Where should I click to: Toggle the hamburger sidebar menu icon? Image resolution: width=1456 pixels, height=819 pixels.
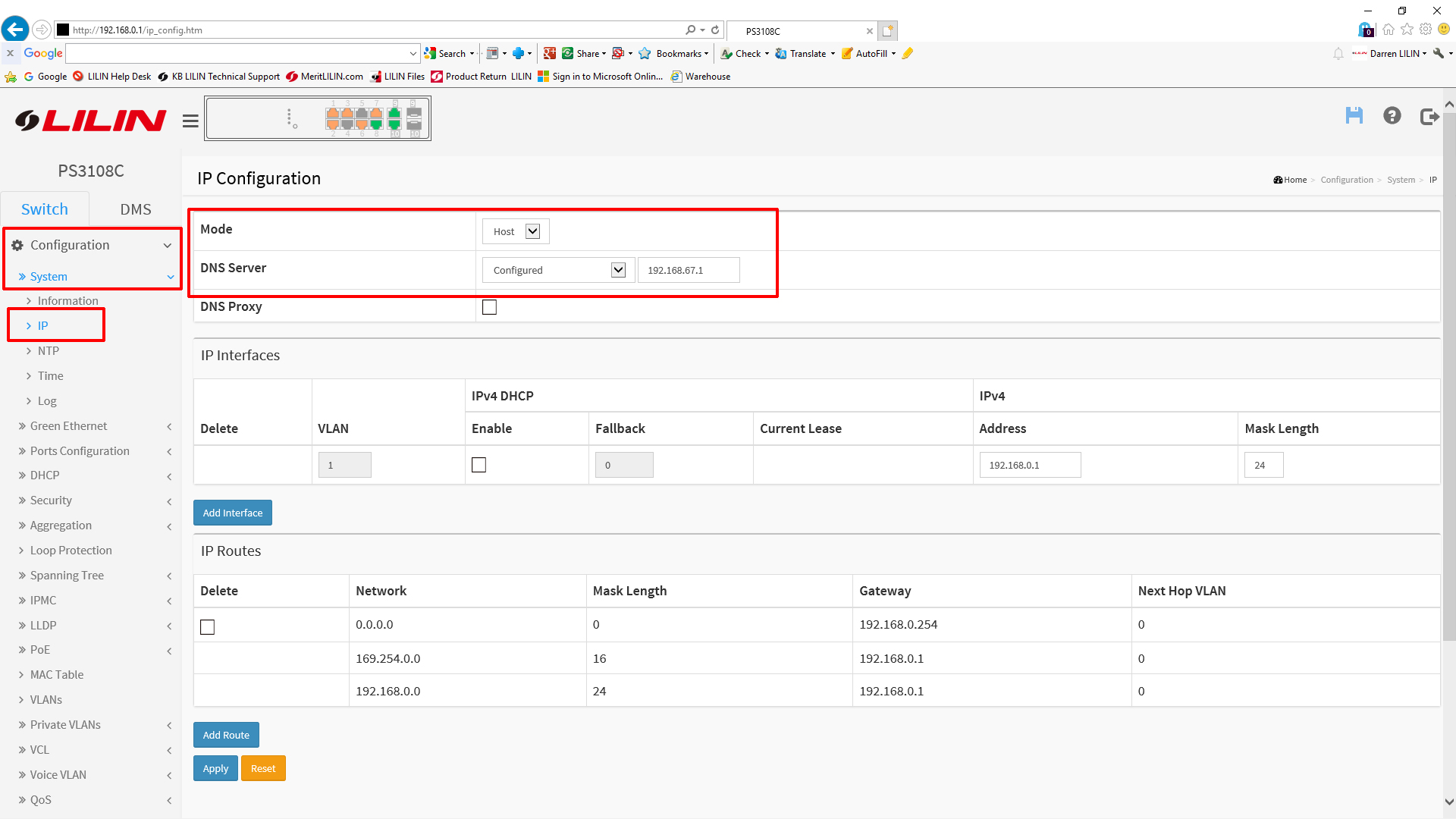(190, 121)
